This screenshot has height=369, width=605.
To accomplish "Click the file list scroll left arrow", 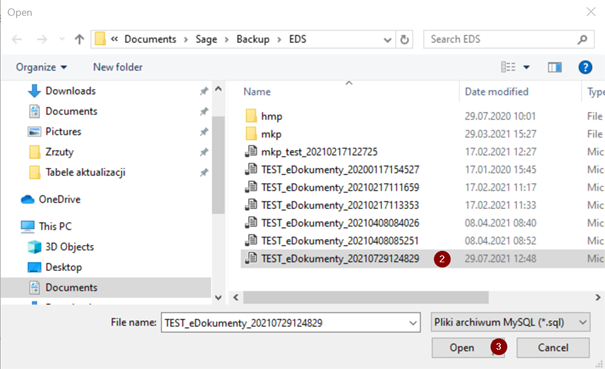I will tap(236, 298).
